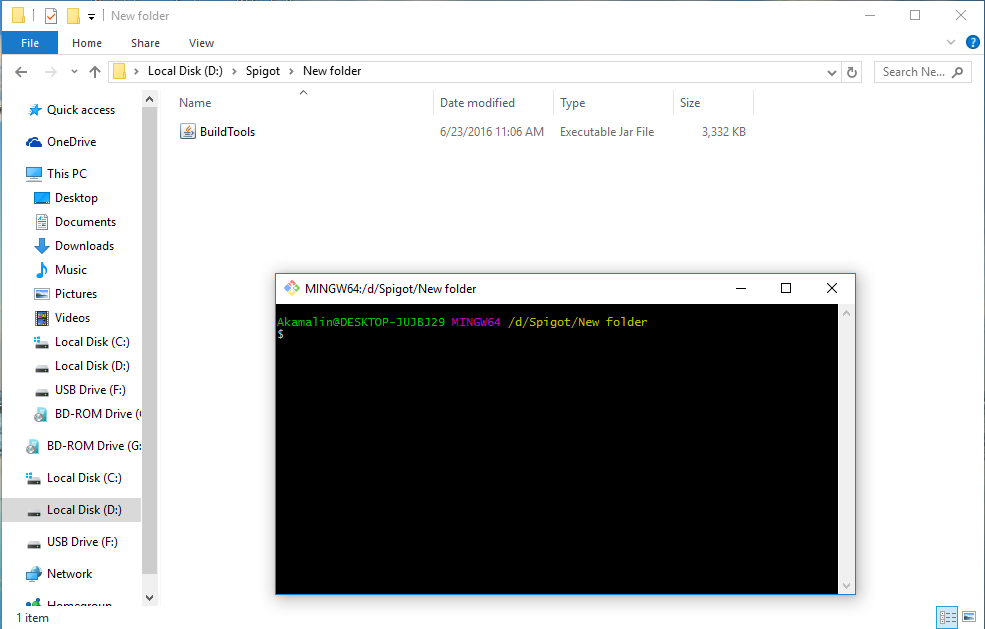
Task: Open Documents in navigation pane
Action: 85,222
